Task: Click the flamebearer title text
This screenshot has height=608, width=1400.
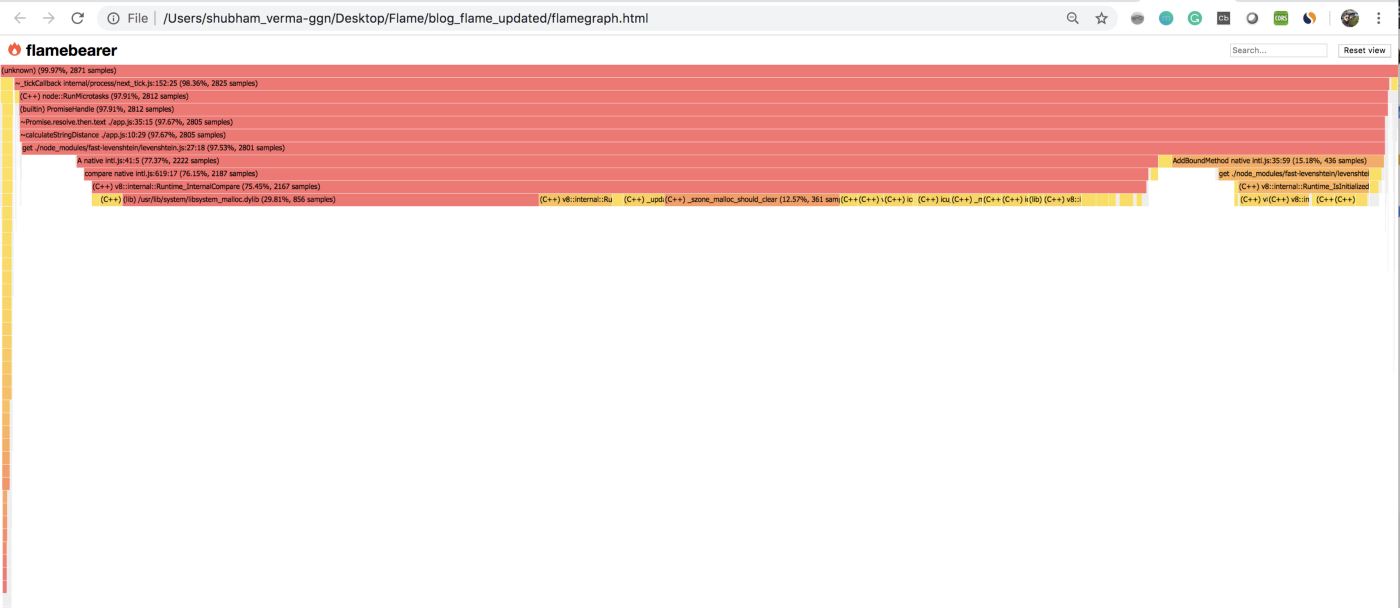Action: click(x=71, y=50)
